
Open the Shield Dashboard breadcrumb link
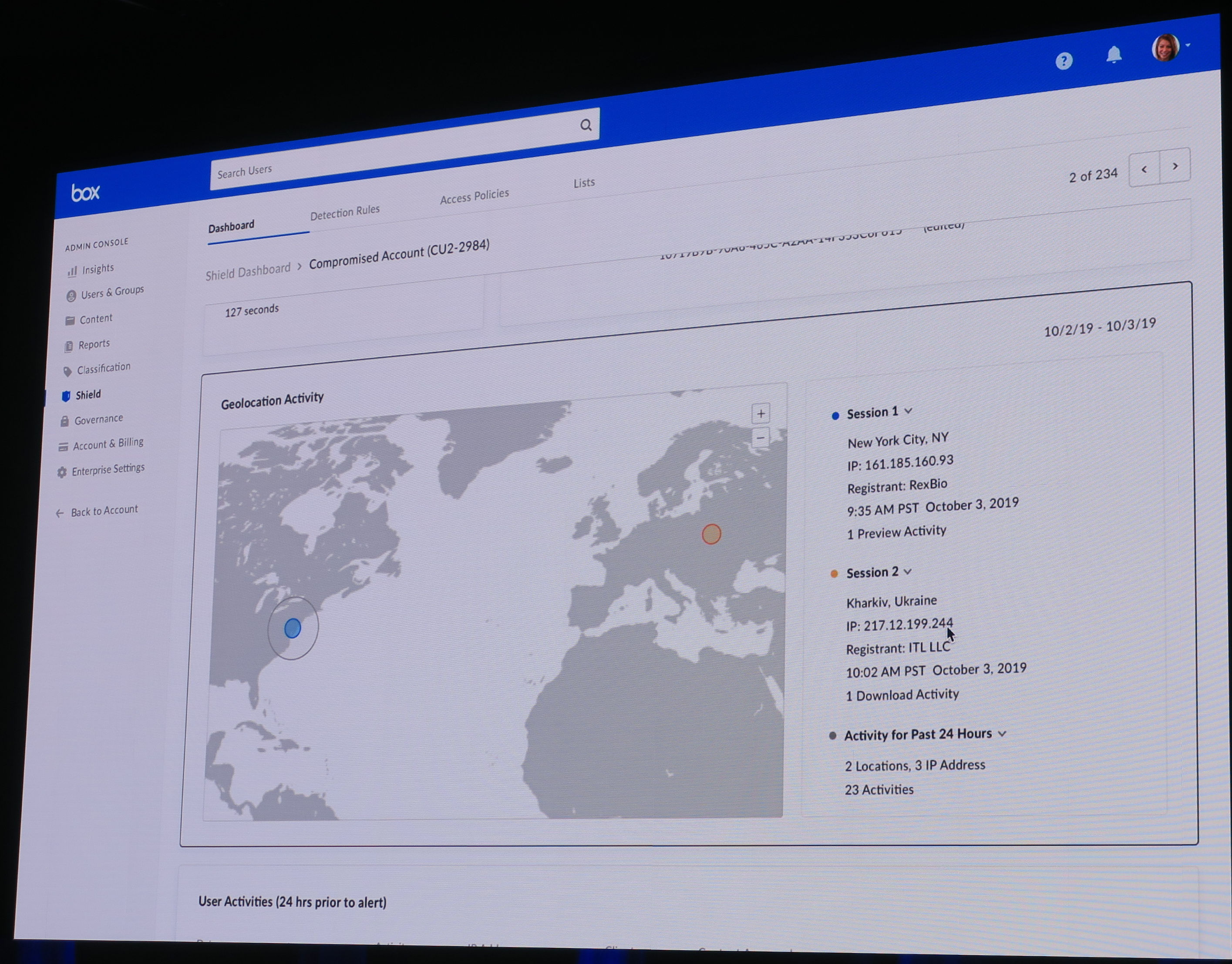(248, 272)
